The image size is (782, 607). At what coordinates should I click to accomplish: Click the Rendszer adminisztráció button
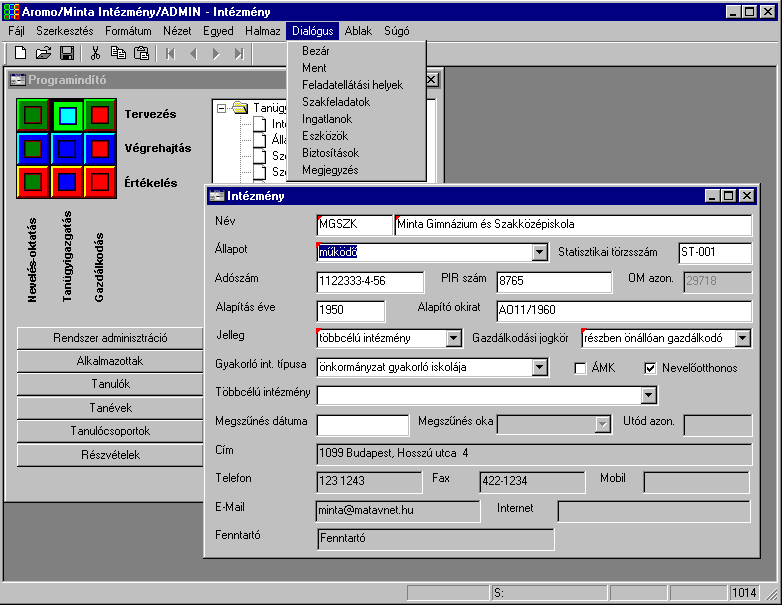point(110,338)
